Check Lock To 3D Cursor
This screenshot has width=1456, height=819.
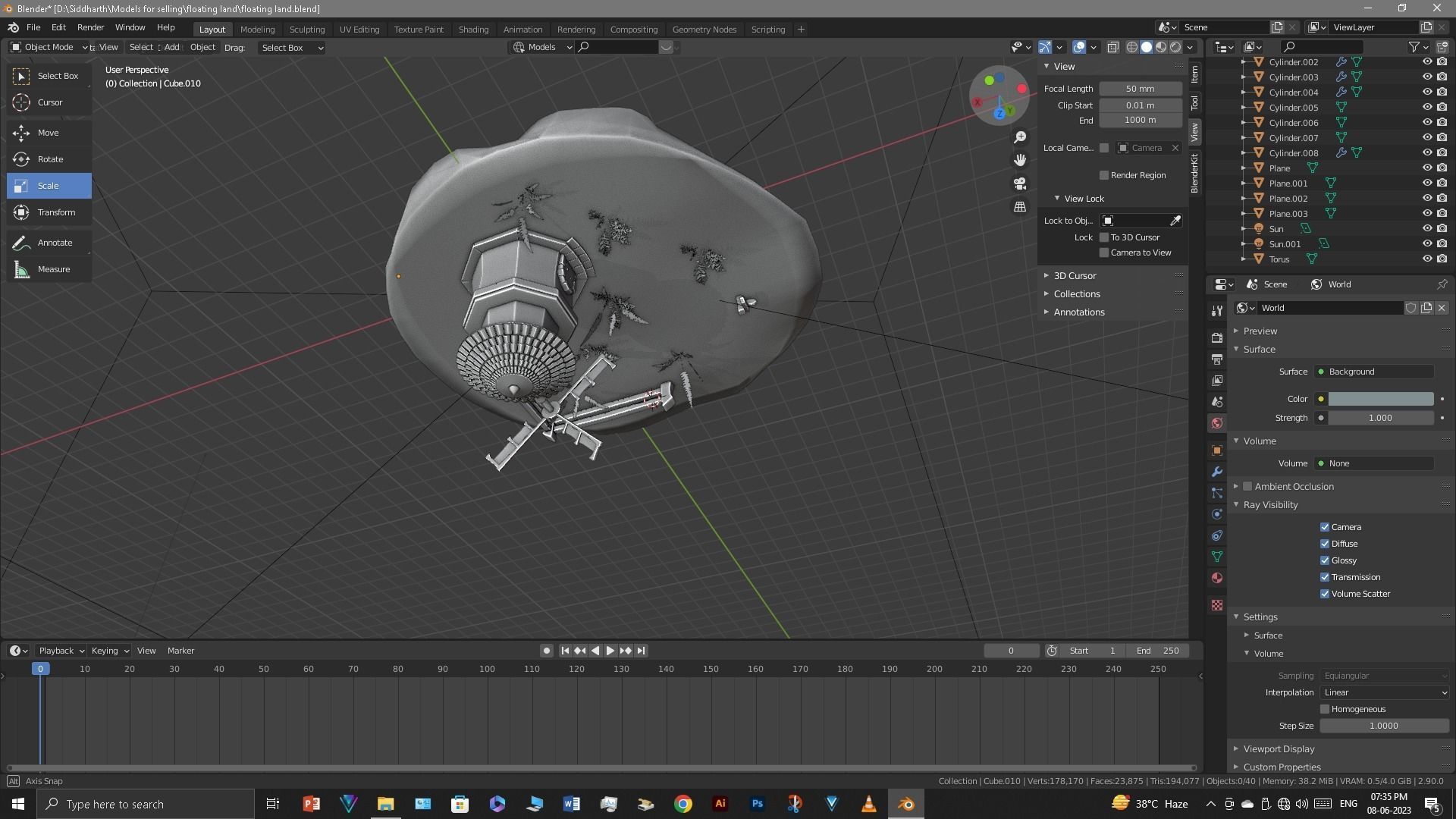[1104, 237]
